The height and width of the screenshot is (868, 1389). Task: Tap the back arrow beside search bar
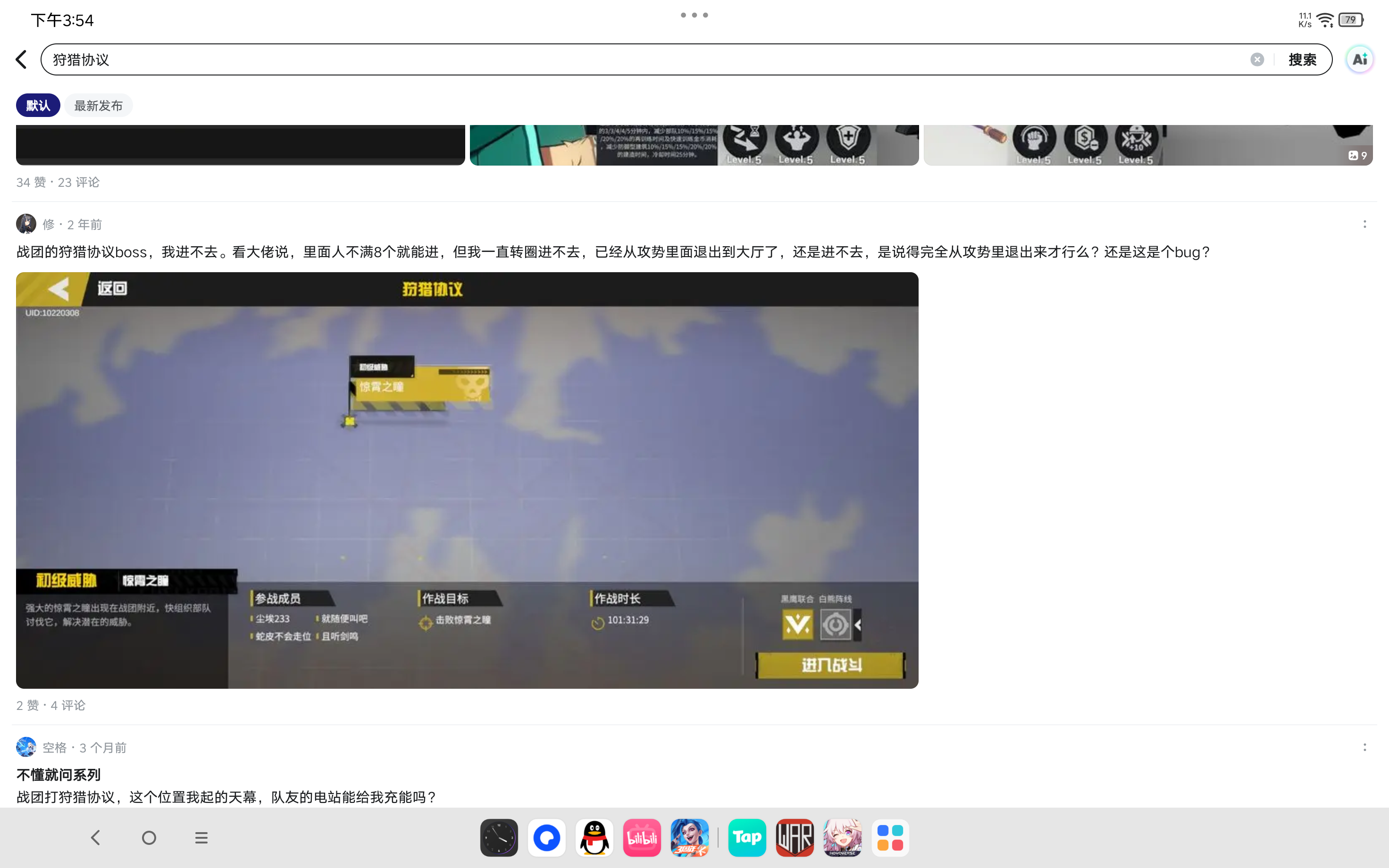click(21, 60)
